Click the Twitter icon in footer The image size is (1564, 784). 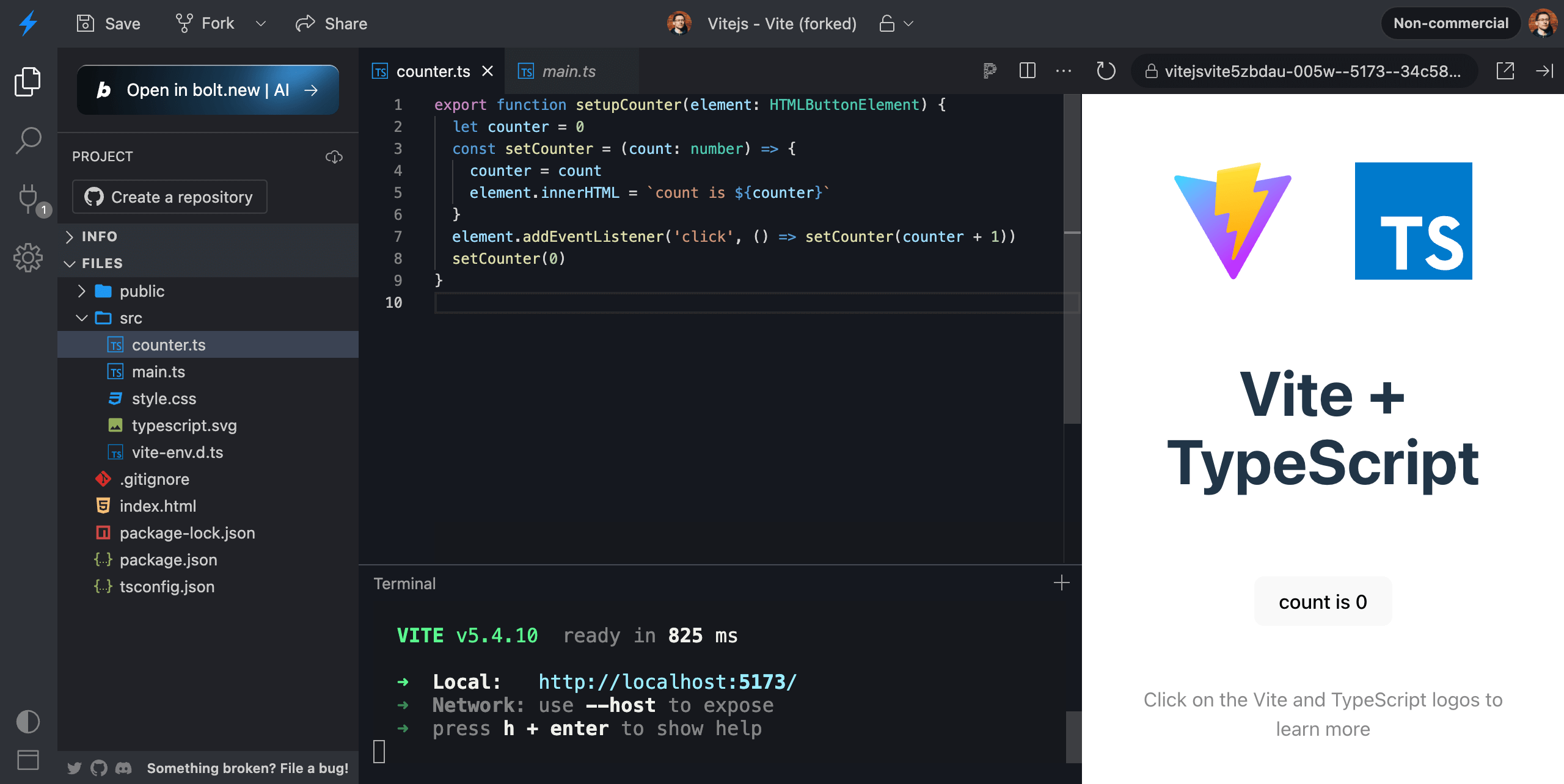(x=75, y=768)
